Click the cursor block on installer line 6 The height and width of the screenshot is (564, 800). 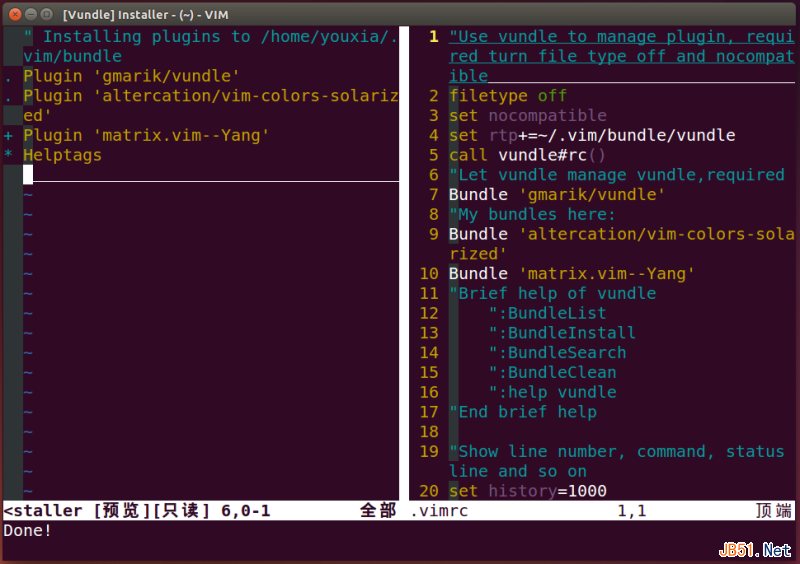pyautogui.click(x=28, y=174)
